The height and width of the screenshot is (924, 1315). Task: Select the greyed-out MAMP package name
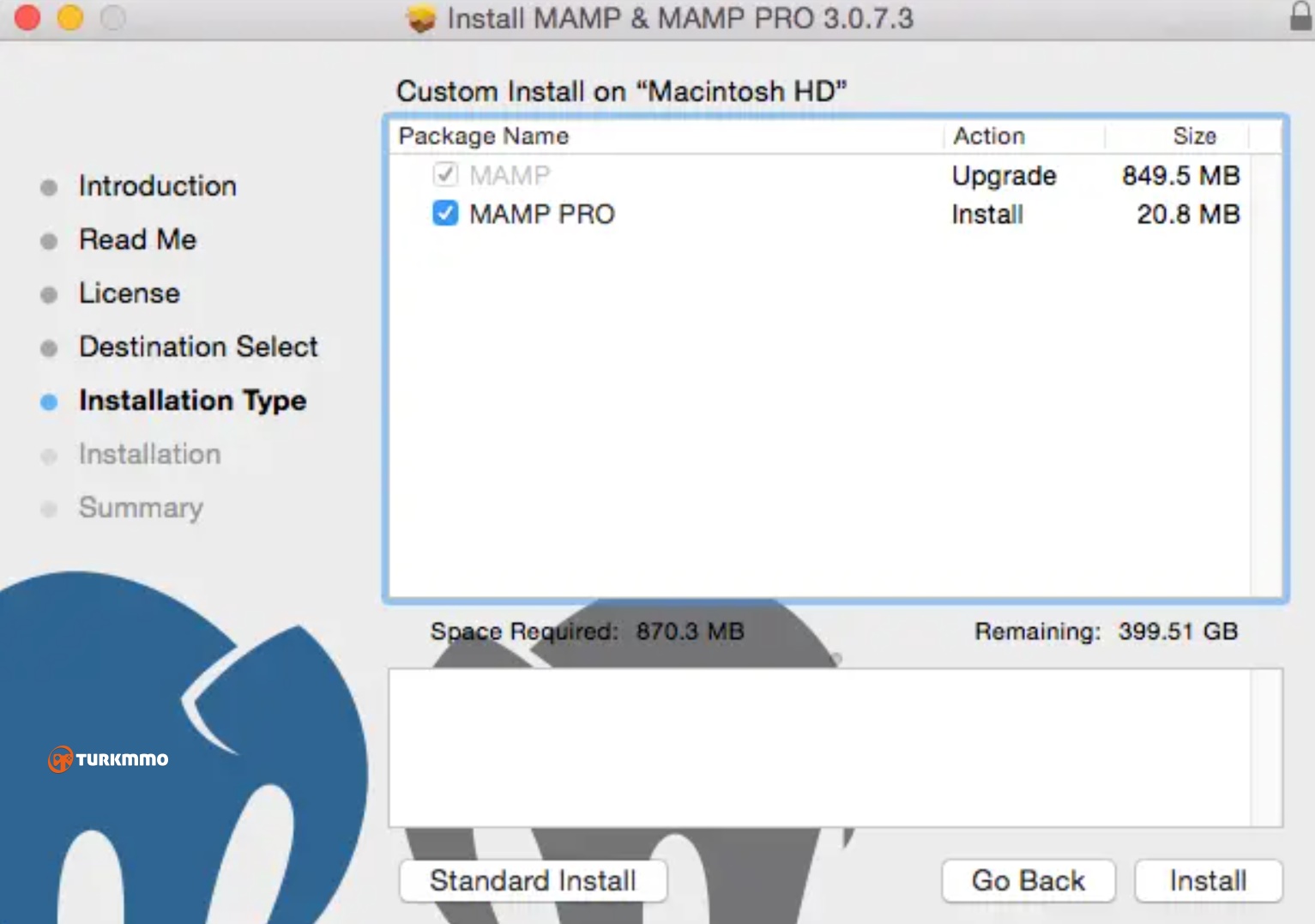pyautogui.click(x=510, y=175)
